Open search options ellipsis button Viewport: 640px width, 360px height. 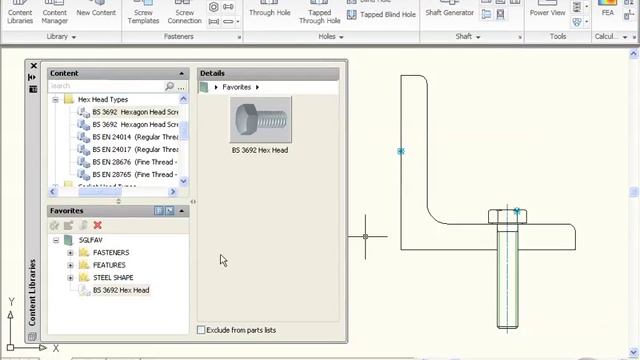point(181,87)
